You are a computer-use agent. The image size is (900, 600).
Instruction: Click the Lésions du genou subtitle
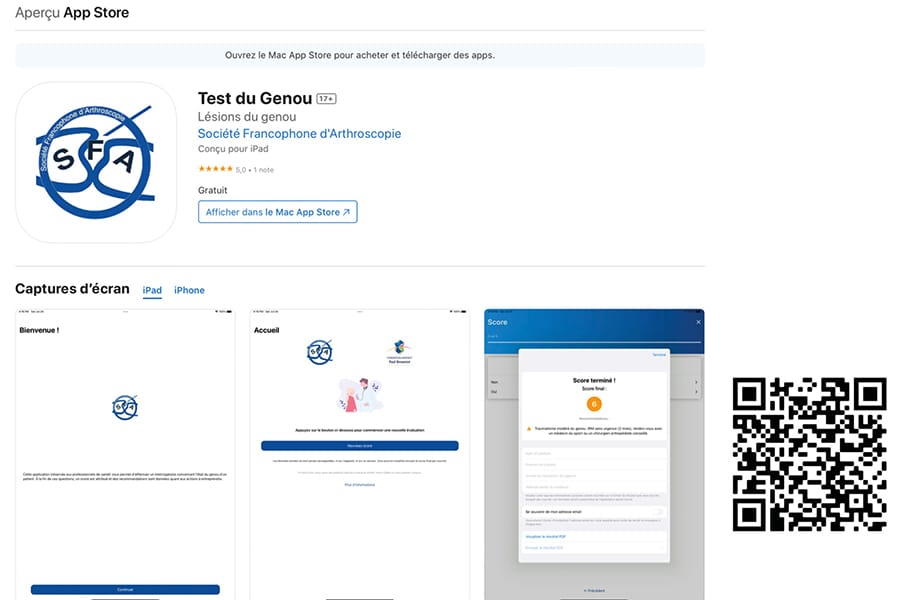247,117
